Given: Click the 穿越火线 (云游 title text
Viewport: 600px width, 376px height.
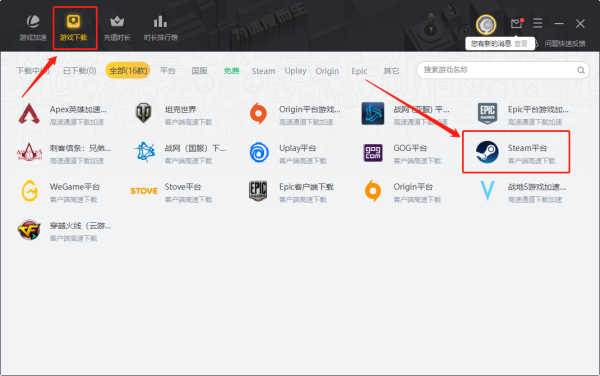Looking at the screenshot, I should coord(80,226).
